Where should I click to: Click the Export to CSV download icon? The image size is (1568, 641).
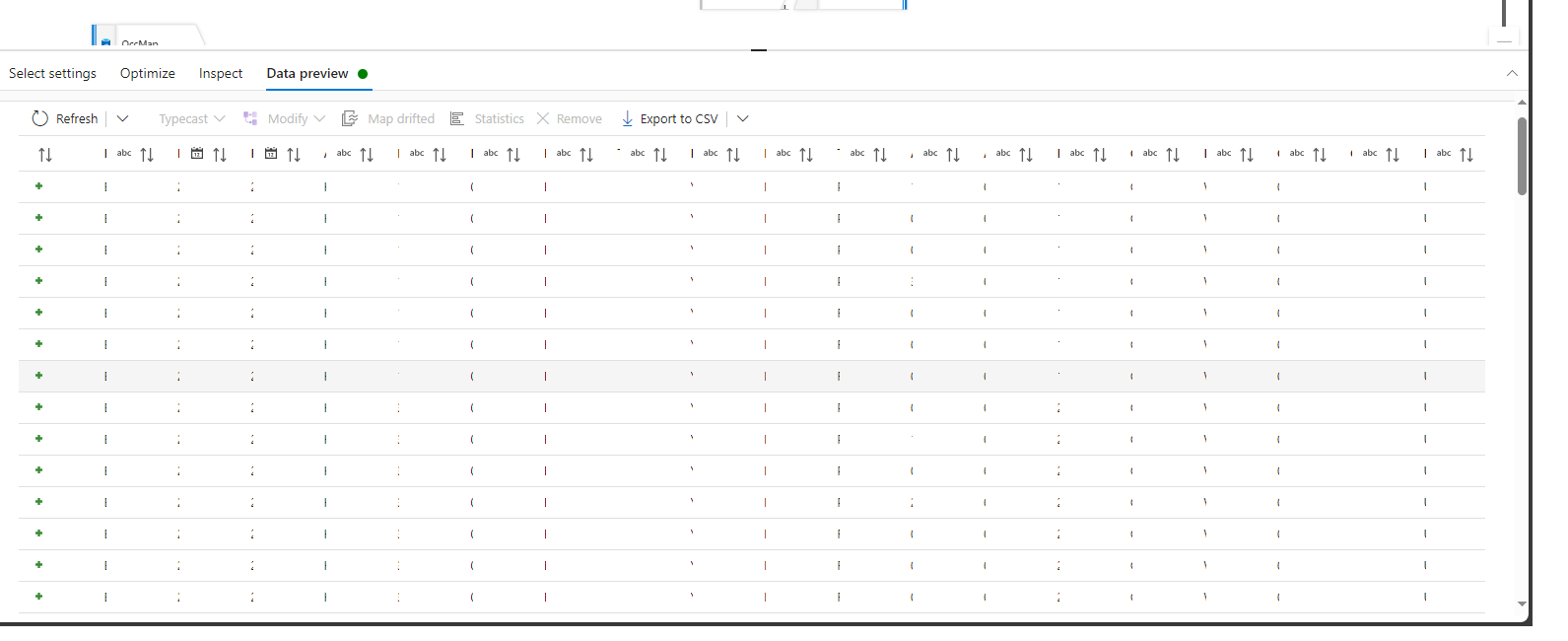(x=627, y=118)
